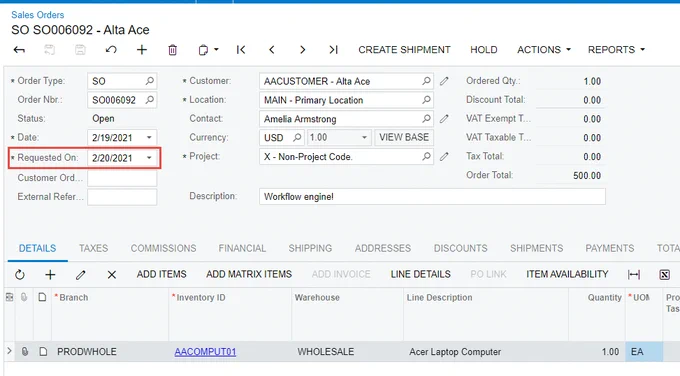Image resolution: width=680 pixels, height=376 pixels.
Task: Go to last record
Action: (333, 50)
